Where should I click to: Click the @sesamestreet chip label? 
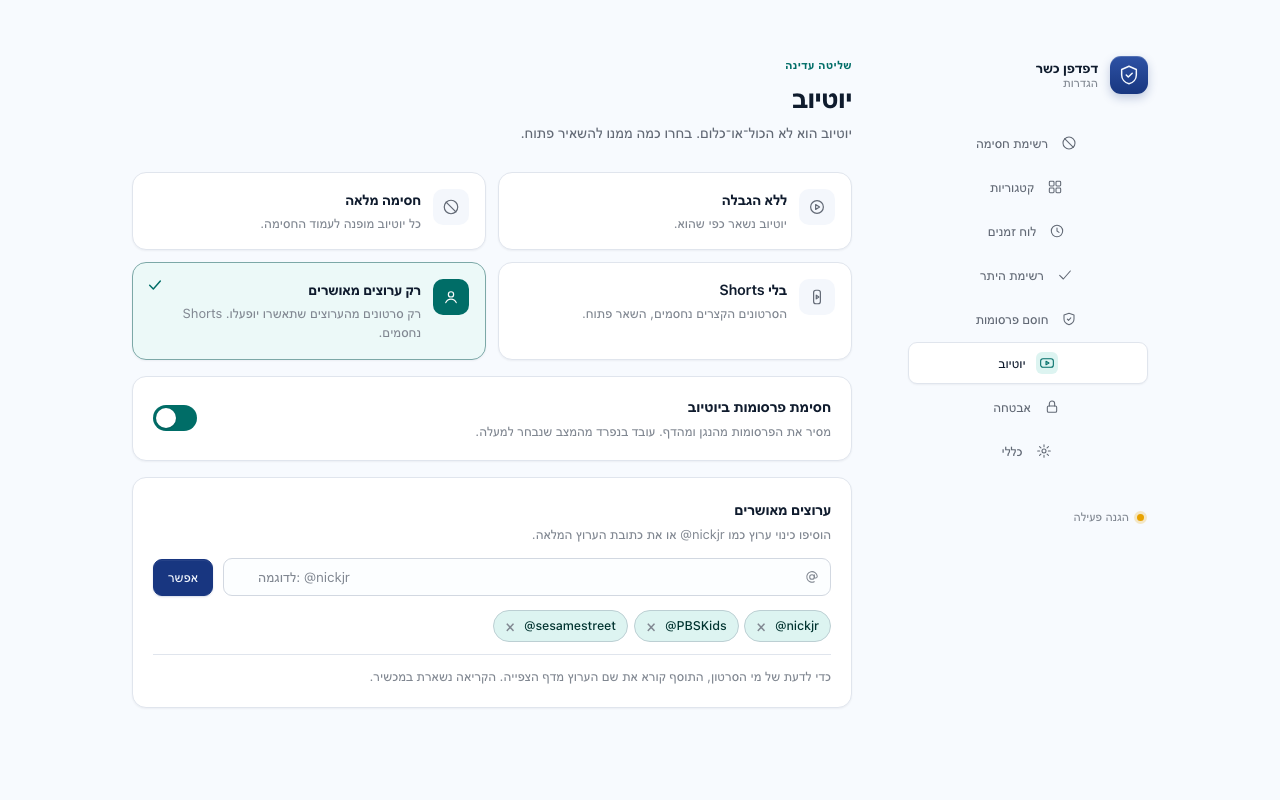570,626
